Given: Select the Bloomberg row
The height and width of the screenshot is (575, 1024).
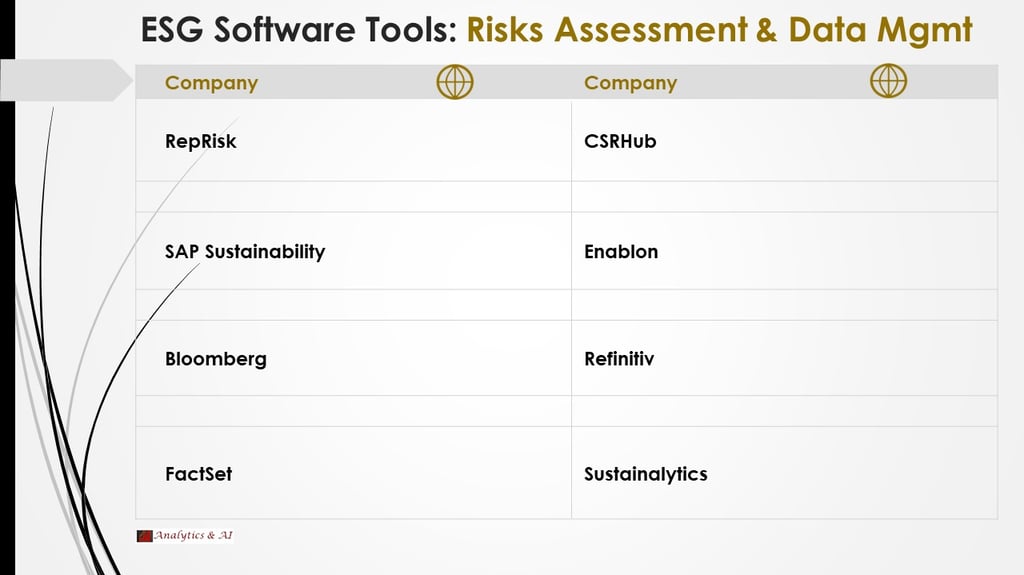Looking at the screenshot, I should (353, 358).
